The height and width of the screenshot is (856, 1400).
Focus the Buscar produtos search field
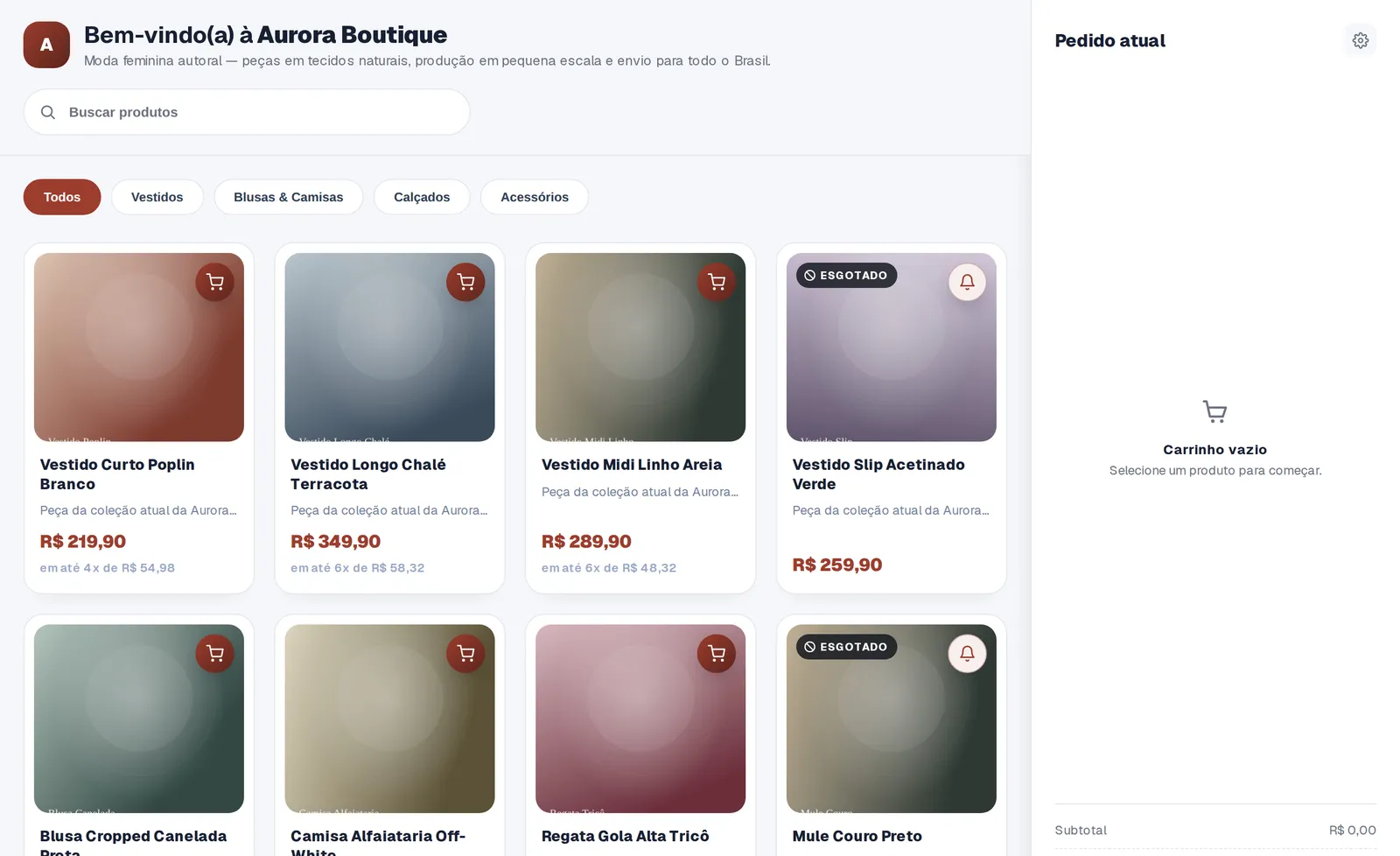point(247,112)
